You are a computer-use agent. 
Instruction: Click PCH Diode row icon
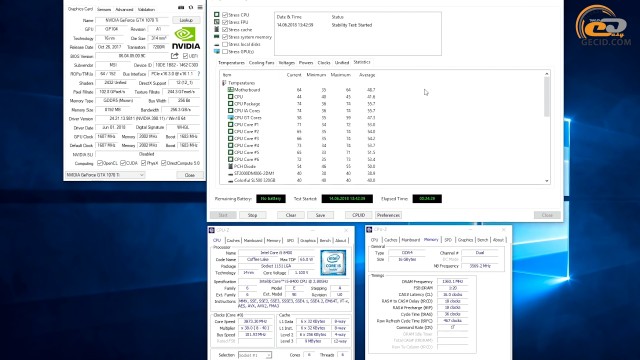[231, 166]
